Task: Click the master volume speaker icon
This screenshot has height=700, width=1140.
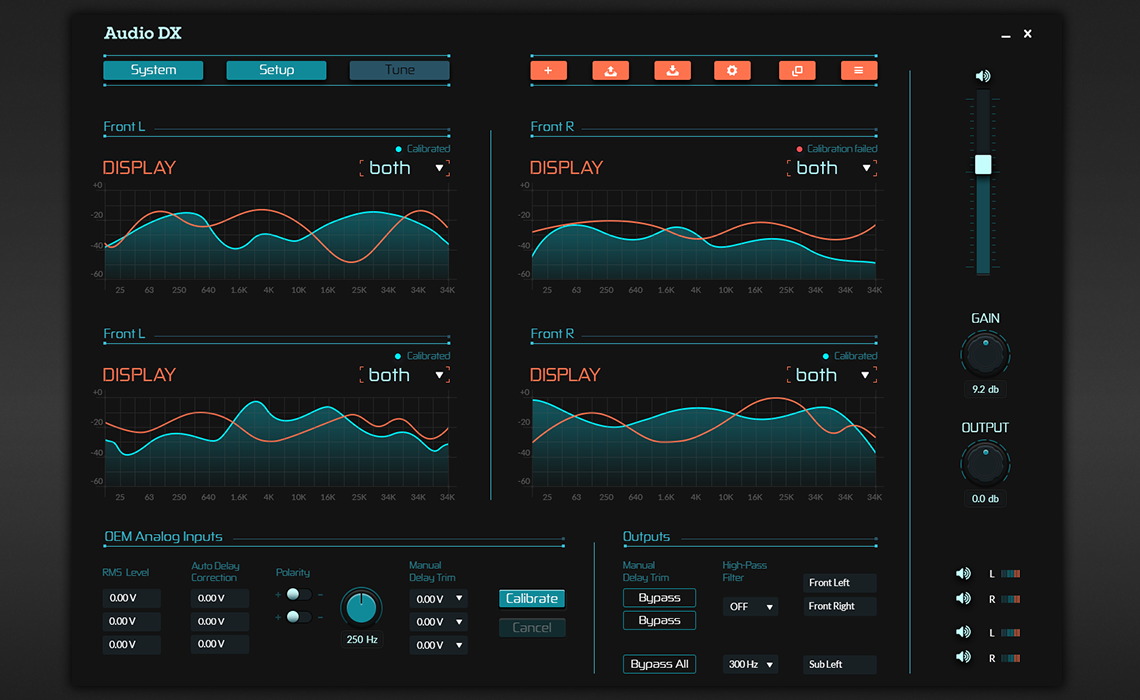Action: (x=981, y=75)
